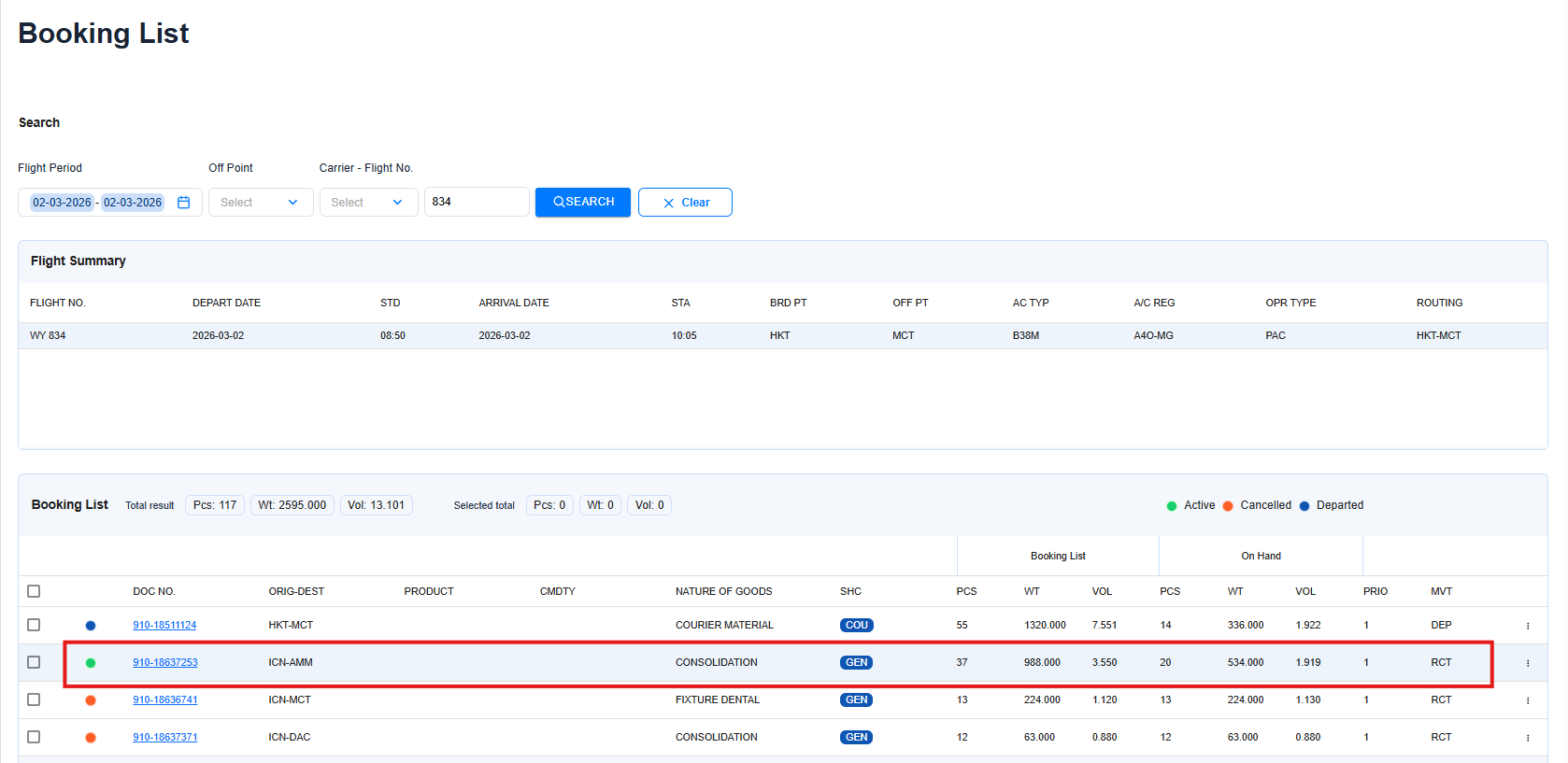This screenshot has height=763, width=1568.
Task: Click the calendar icon in Flight Period
Action: point(183,203)
